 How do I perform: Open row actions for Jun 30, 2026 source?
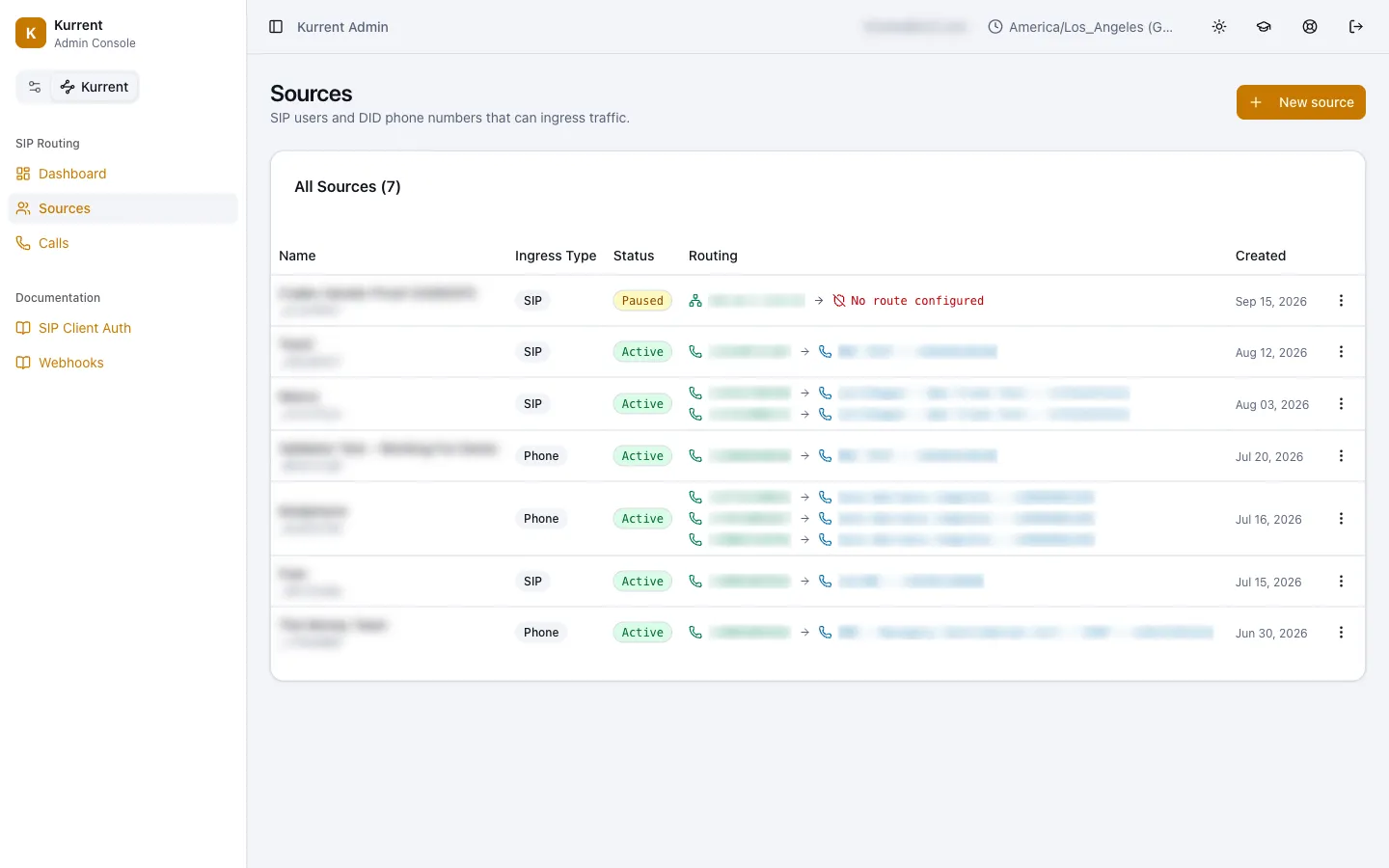pos(1341,633)
